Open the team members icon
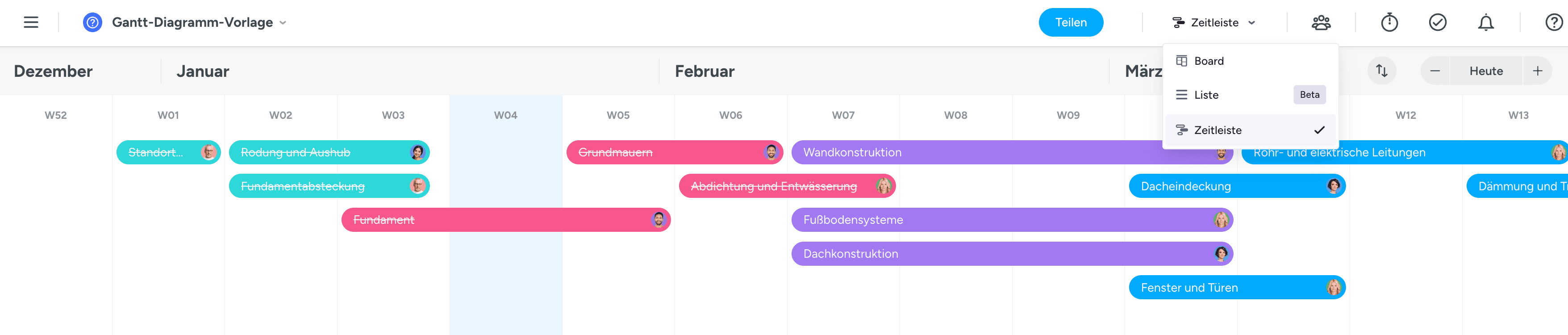Screen dimensions: 1568x335 click(1321, 22)
